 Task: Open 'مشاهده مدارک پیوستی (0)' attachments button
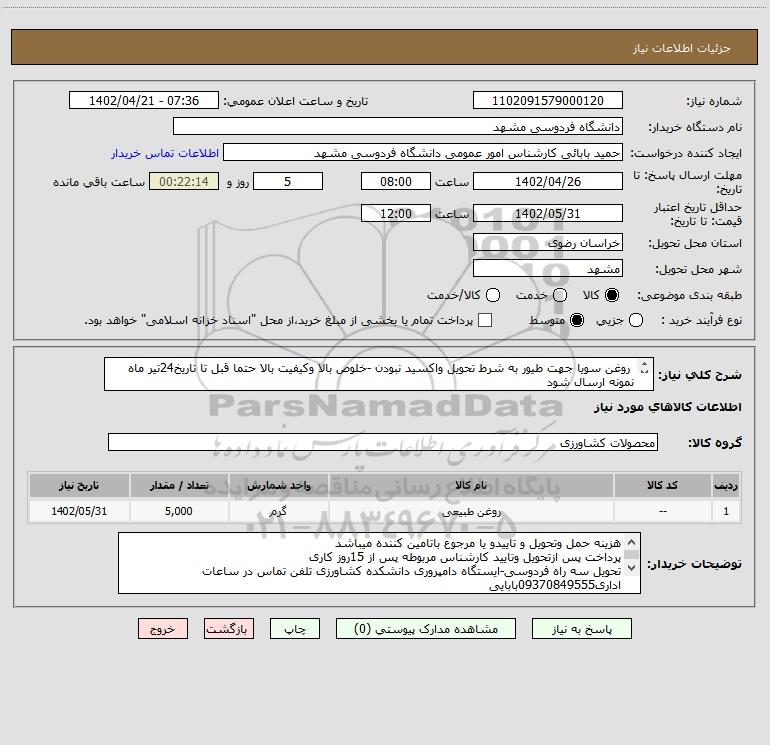[426, 629]
